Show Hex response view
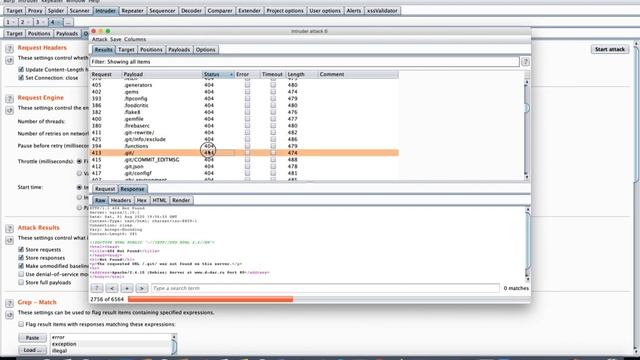640x360 pixels. pyautogui.click(x=142, y=200)
